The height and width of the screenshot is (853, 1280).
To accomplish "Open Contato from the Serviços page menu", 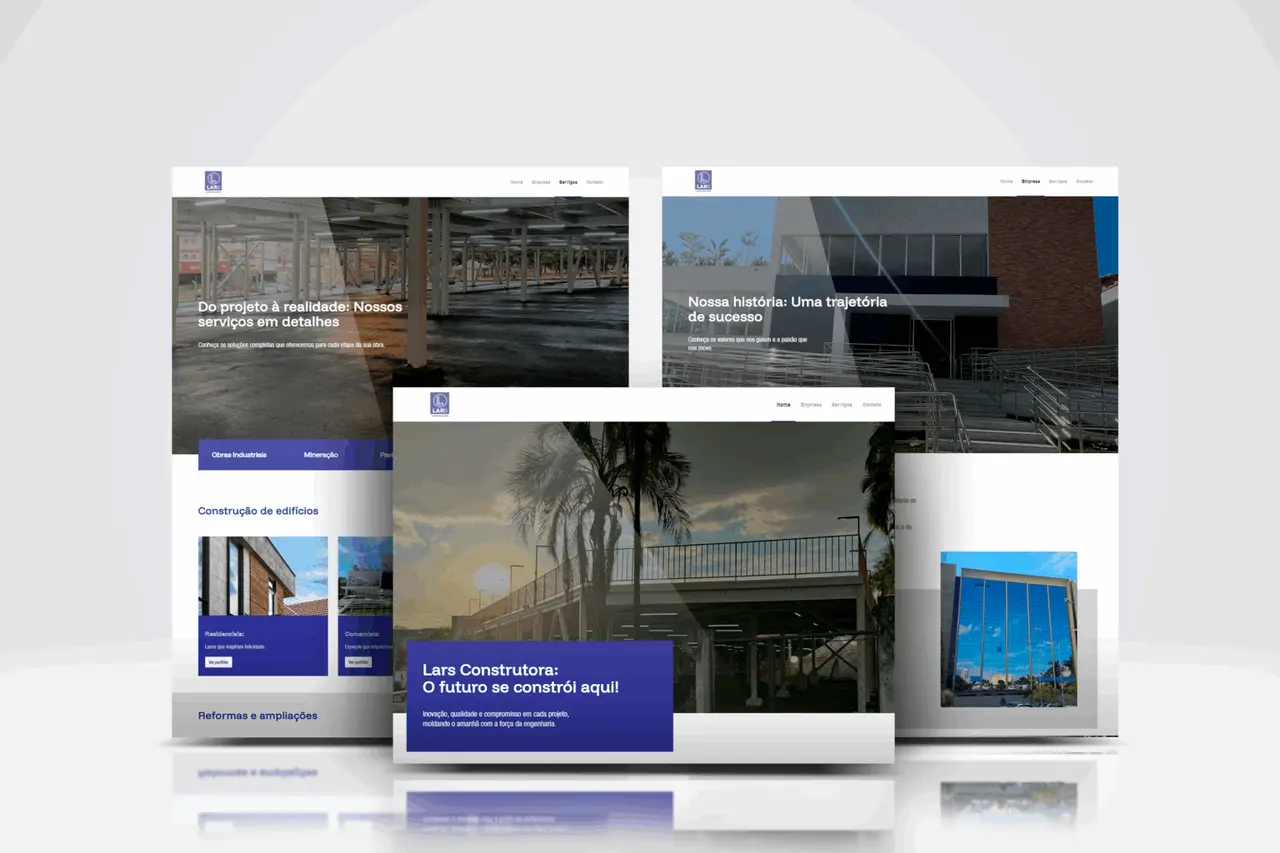I will tap(595, 182).
